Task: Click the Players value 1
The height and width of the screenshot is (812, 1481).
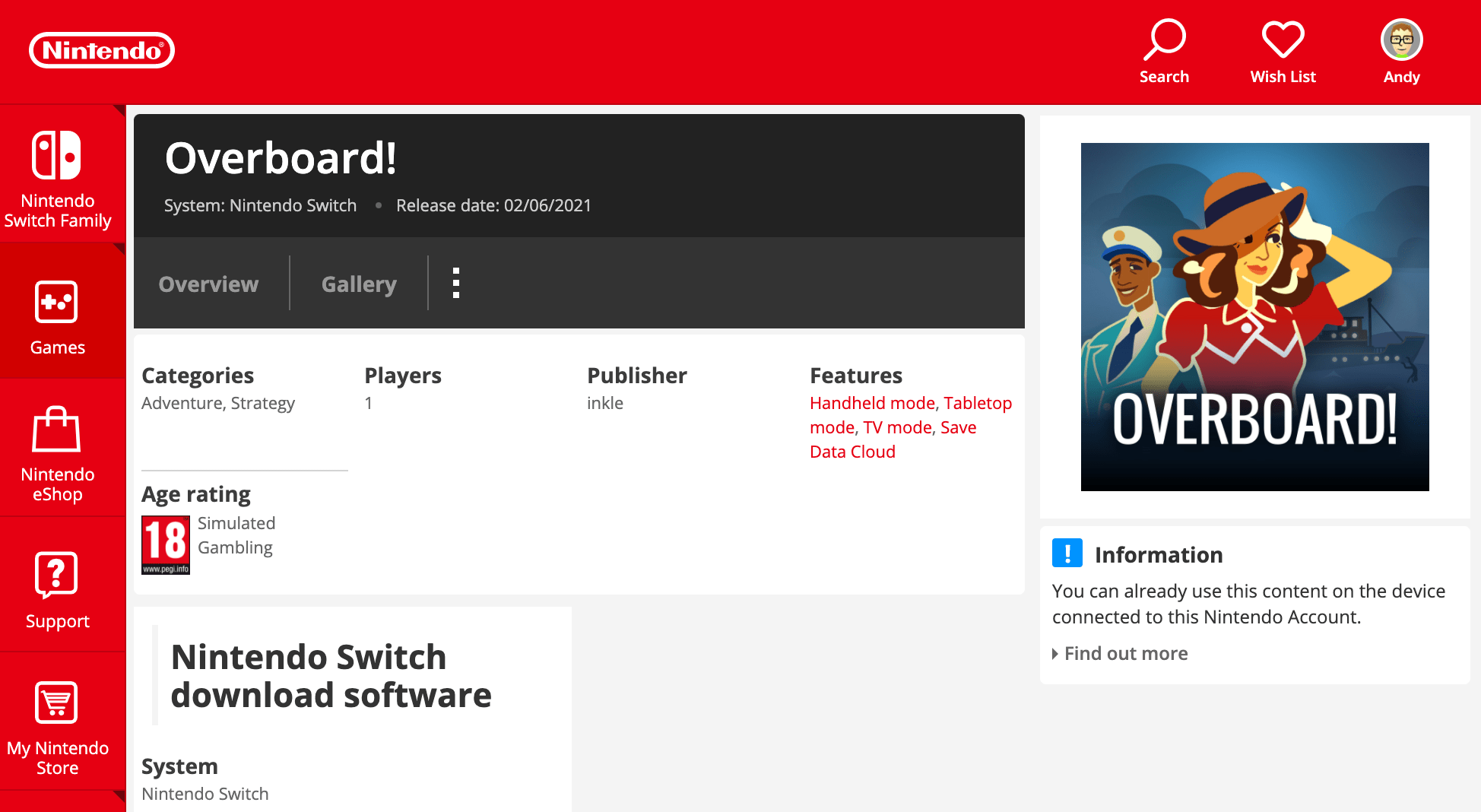Action: pos(368,403)
